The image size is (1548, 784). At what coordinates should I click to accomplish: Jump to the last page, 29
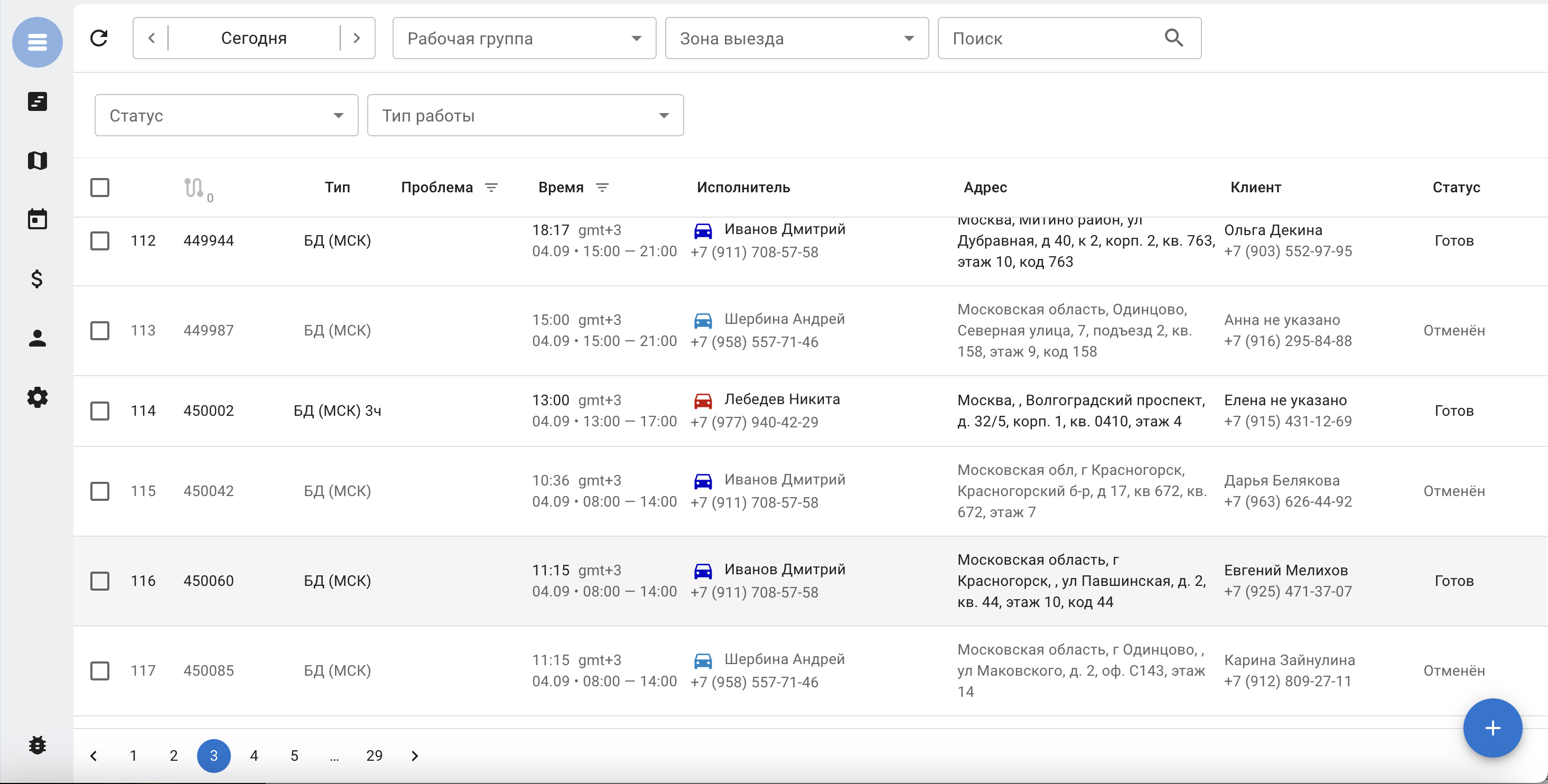[x=374, y=756]
